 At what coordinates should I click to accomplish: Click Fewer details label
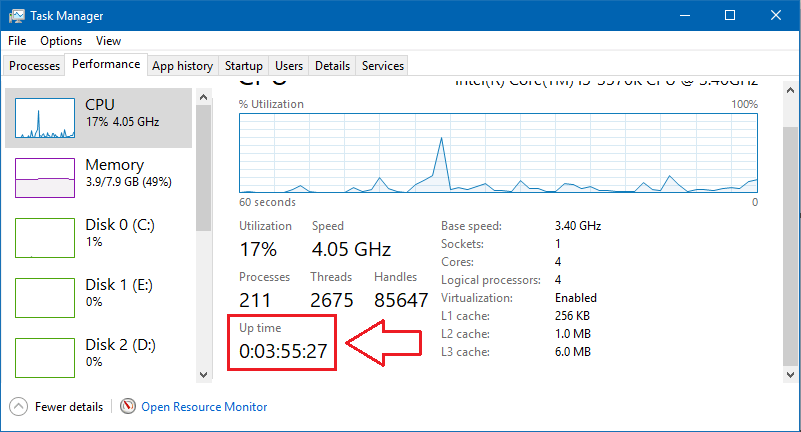point(69,407)
